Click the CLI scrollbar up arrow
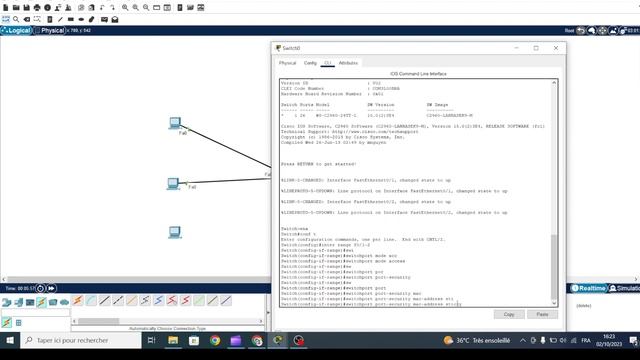 [554, 83]
